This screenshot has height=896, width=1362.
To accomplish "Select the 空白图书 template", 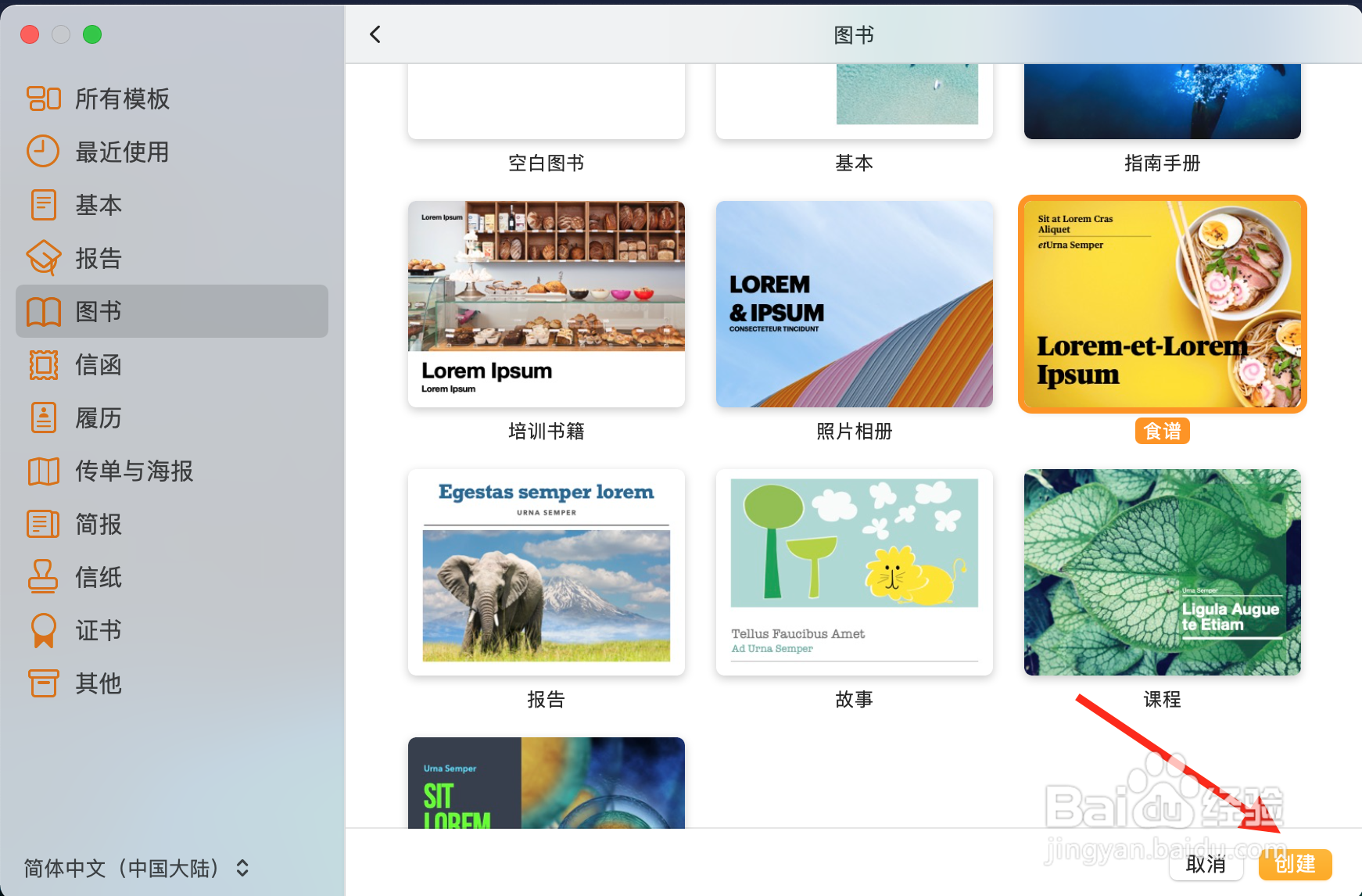I will [x=545, y=102].
